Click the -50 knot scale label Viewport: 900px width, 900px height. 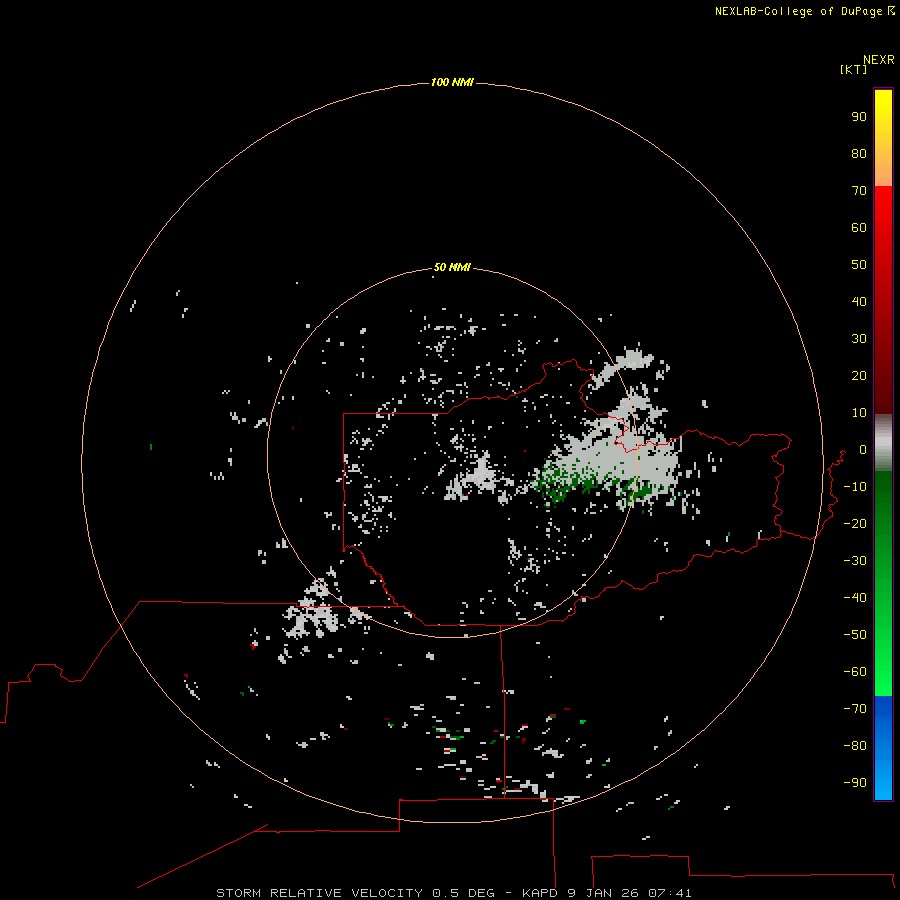tap(855, 635)
